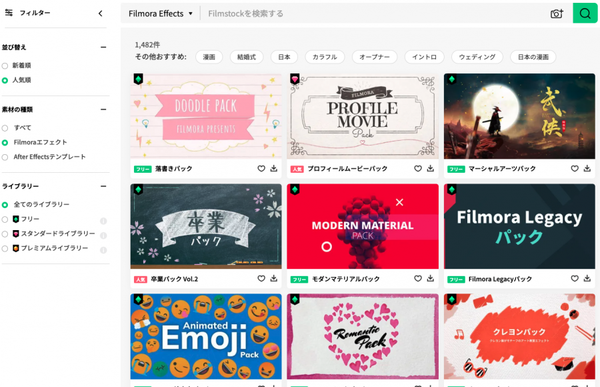Screen dimensions: 600x387
Task: Click the イントロ suggestion tag
Action: point(424,57)
